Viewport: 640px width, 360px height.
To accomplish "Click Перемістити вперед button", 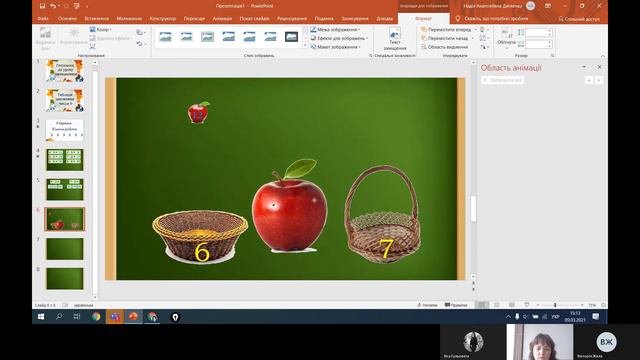I will (446, 30).
